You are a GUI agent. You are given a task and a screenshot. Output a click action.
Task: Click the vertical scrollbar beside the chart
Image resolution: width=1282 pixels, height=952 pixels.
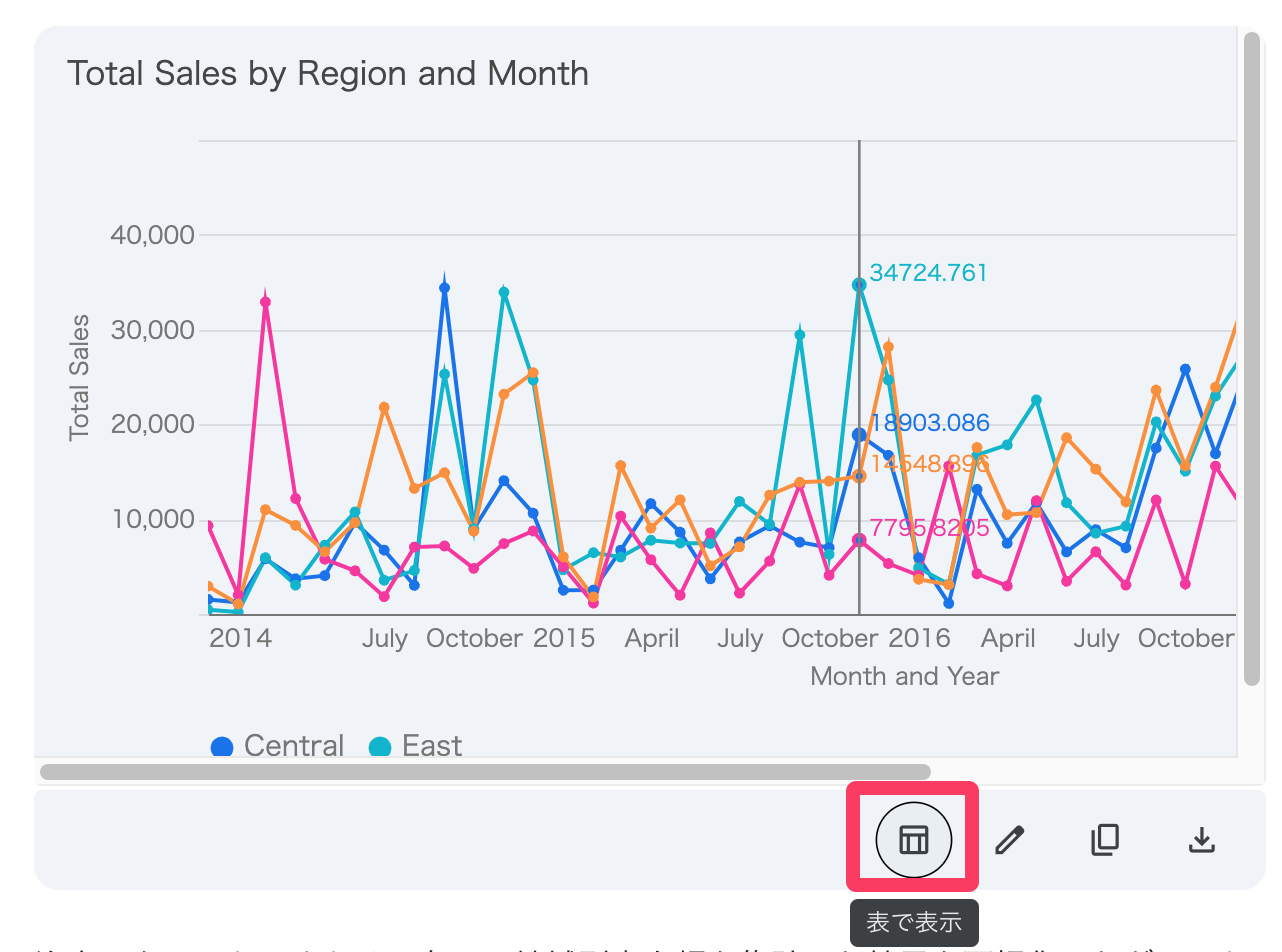(x=1251, y=360)
